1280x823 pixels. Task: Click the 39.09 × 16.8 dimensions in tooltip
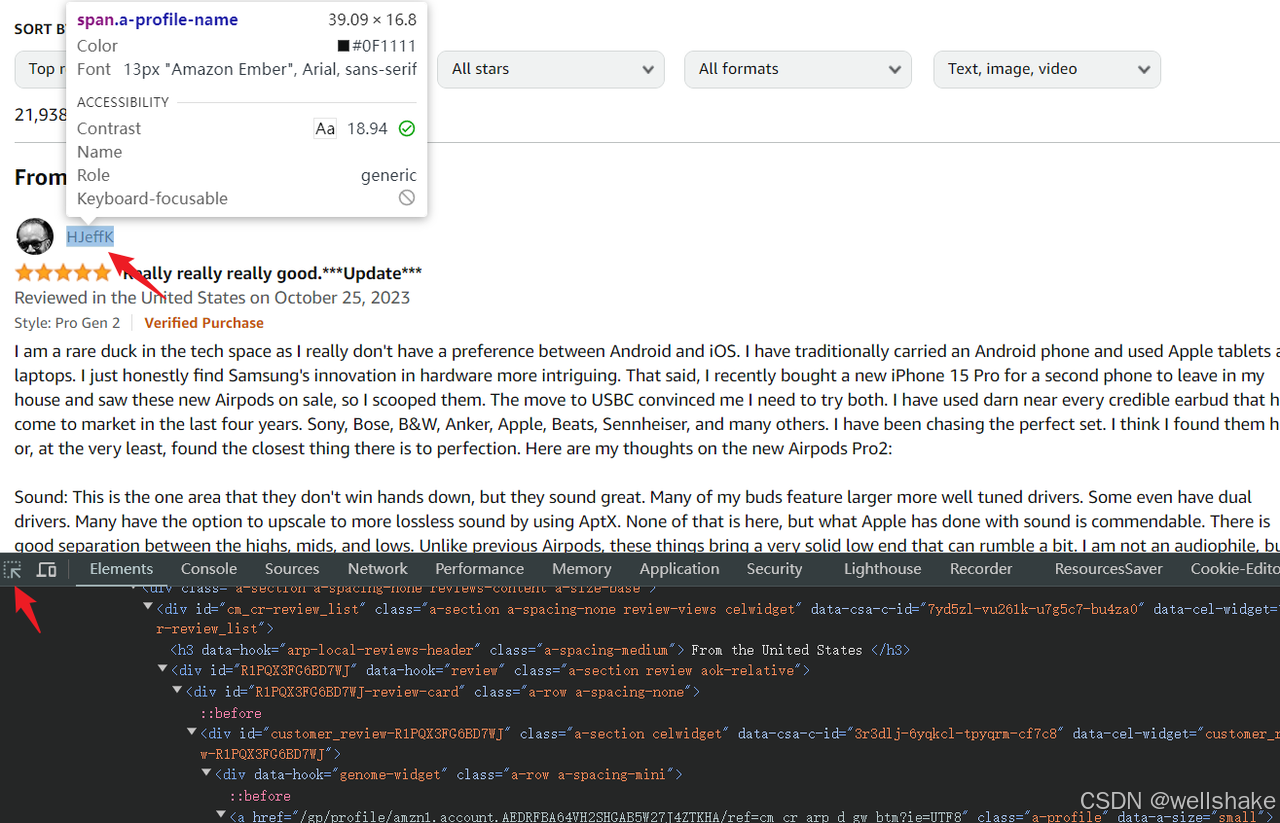tap(372, 19)
